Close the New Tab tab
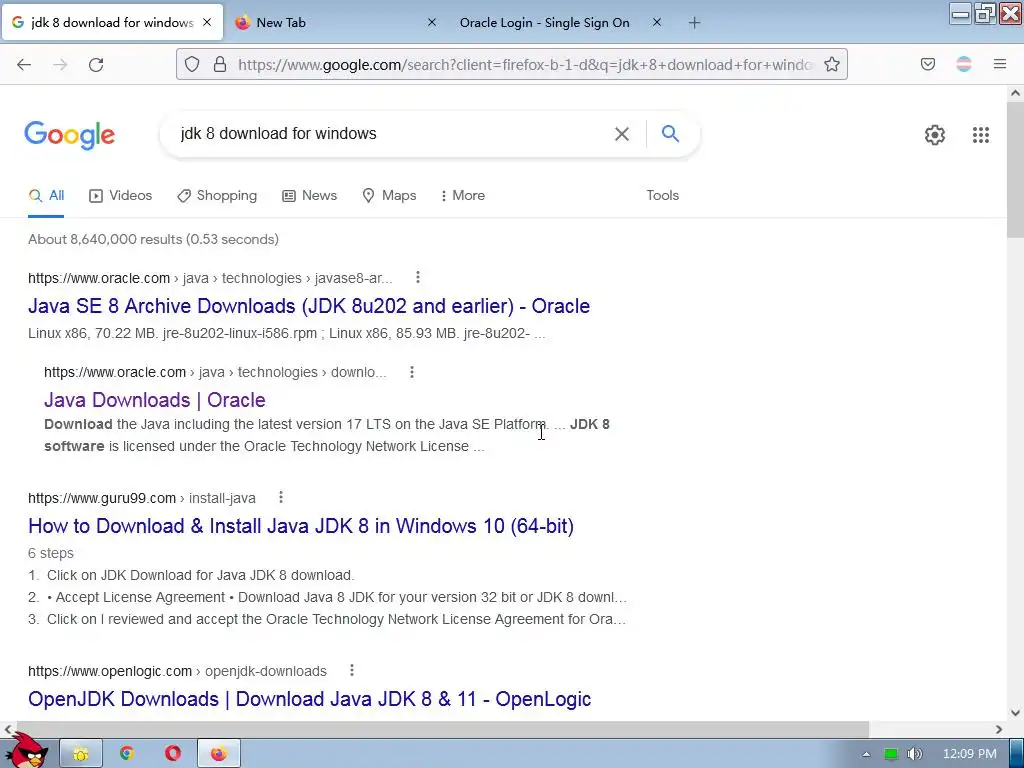The image size is (1024, 768). pos(432,22)
